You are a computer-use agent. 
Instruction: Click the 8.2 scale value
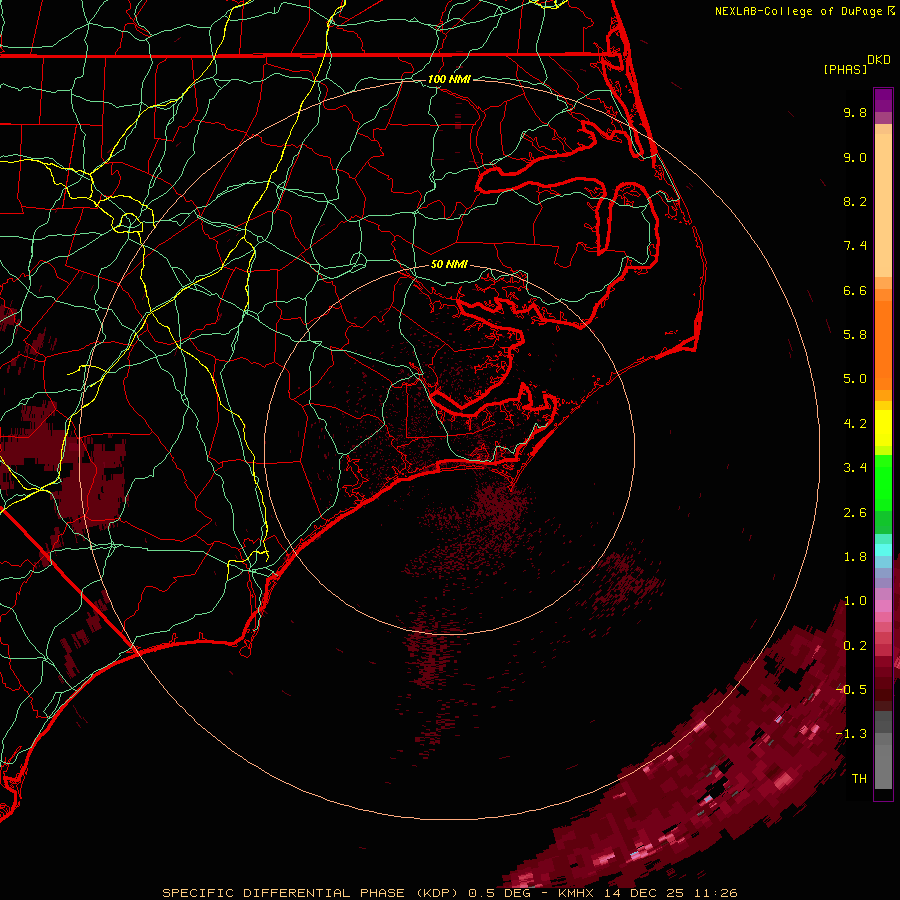(855, 201)
